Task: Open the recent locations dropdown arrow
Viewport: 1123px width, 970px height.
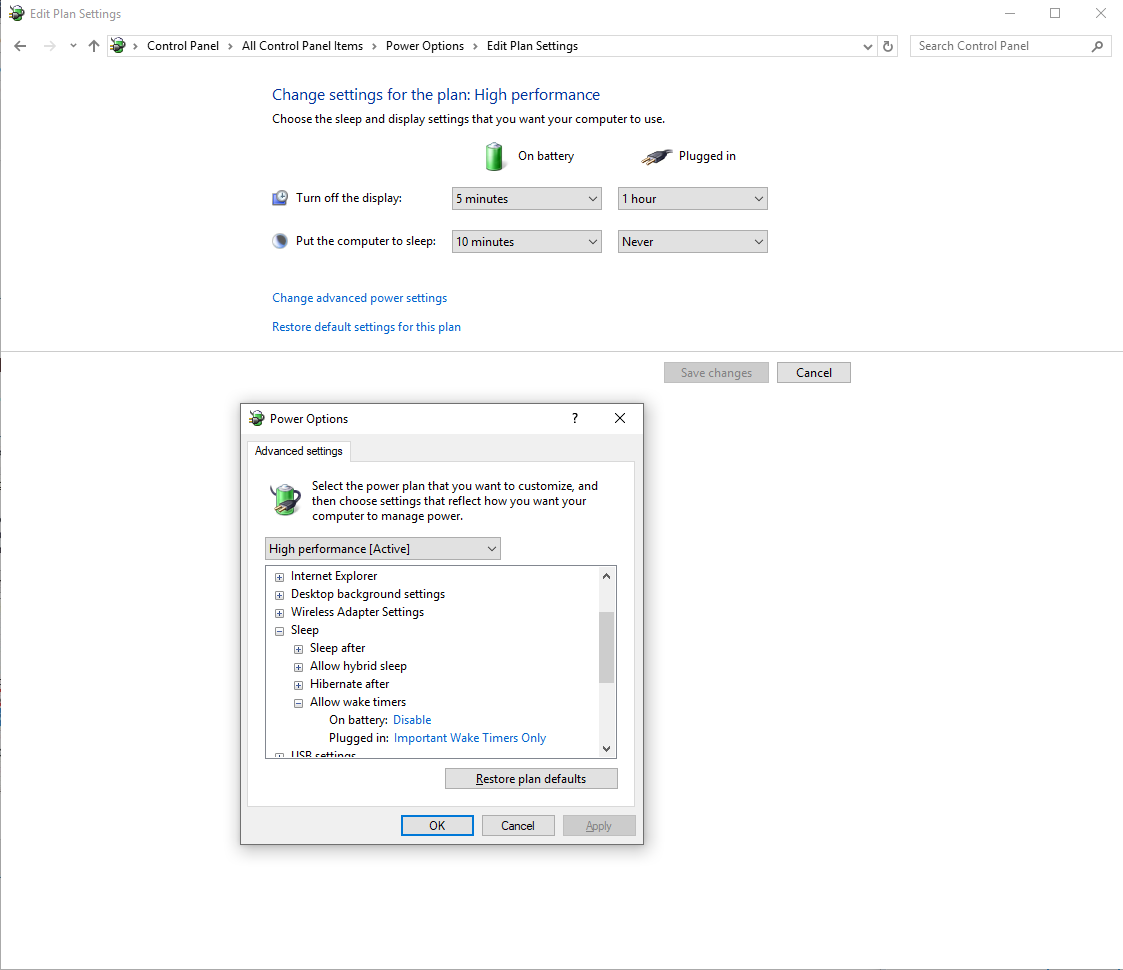Action: tap(73, 46)
